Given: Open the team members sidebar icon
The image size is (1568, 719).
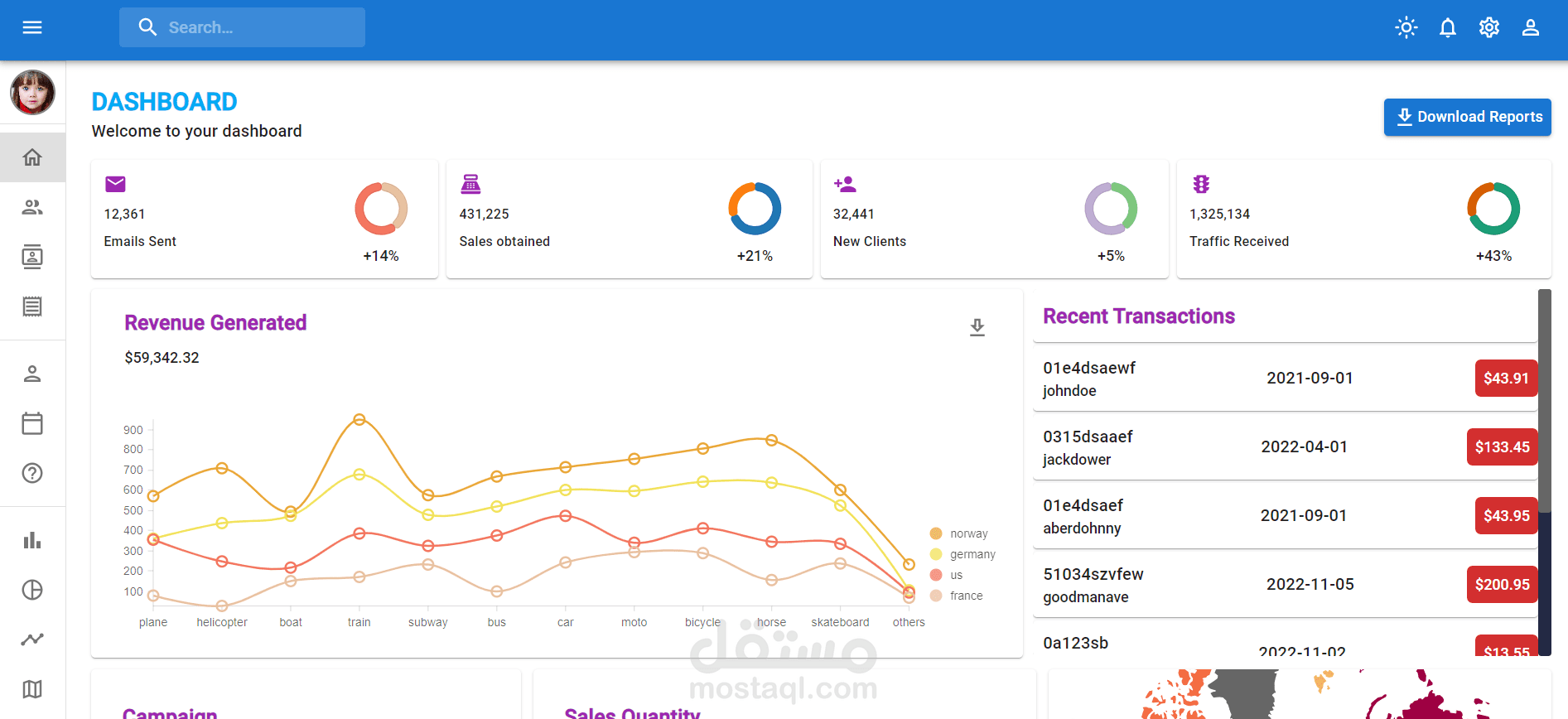Looking at the screenshot, I should pos(32,207).
